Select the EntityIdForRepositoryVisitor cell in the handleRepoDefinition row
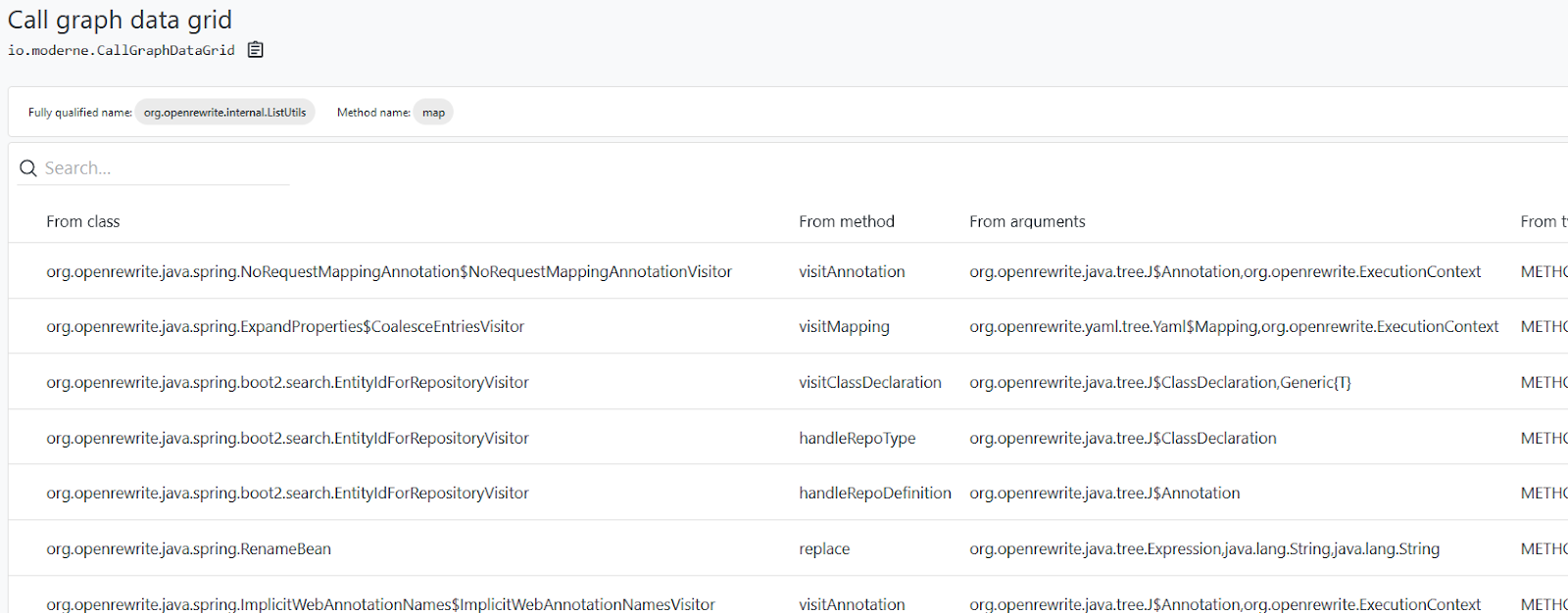Screen dimensions: 1568x613 click(287, 493)
